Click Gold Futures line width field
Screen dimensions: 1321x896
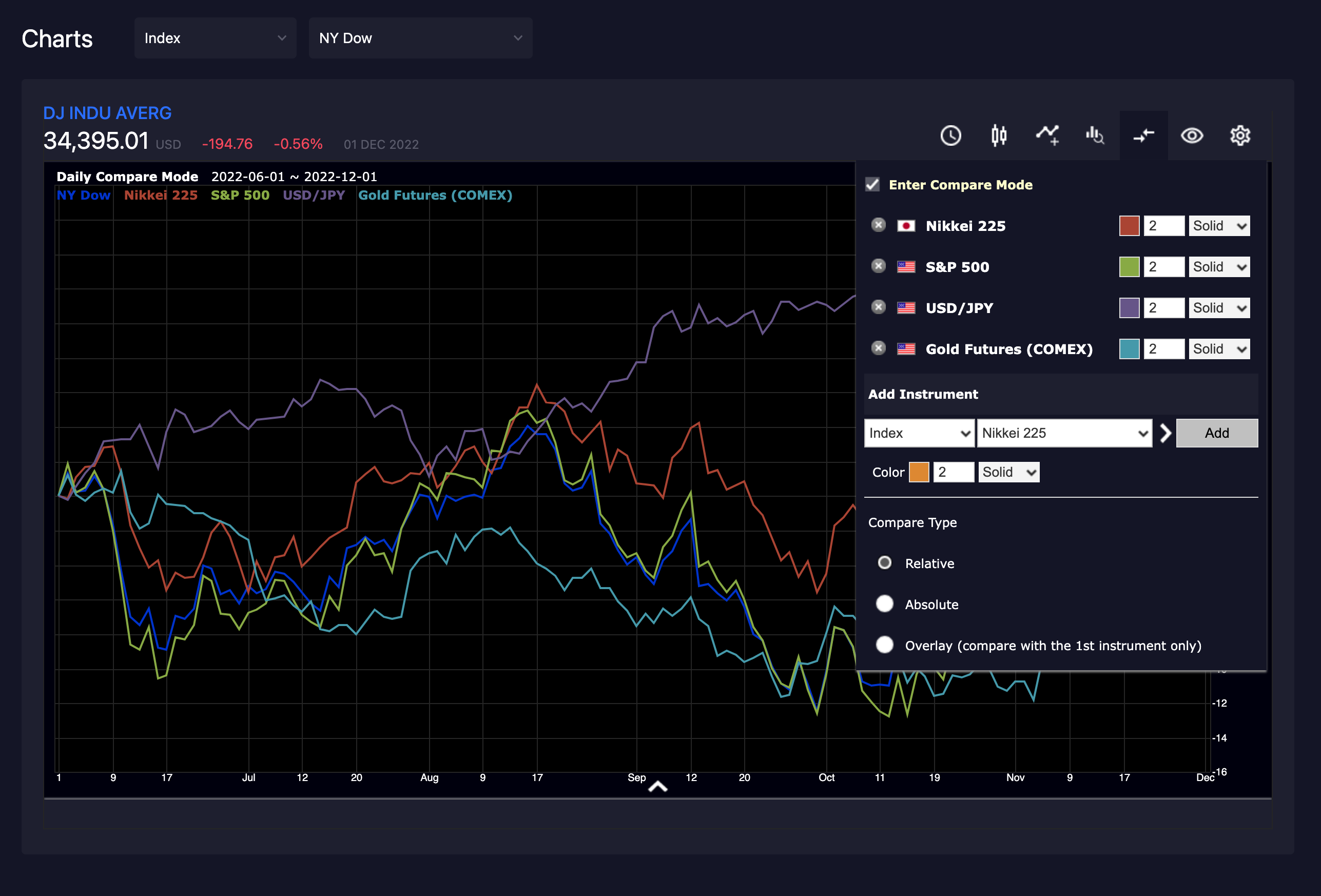click(1164, 348)
